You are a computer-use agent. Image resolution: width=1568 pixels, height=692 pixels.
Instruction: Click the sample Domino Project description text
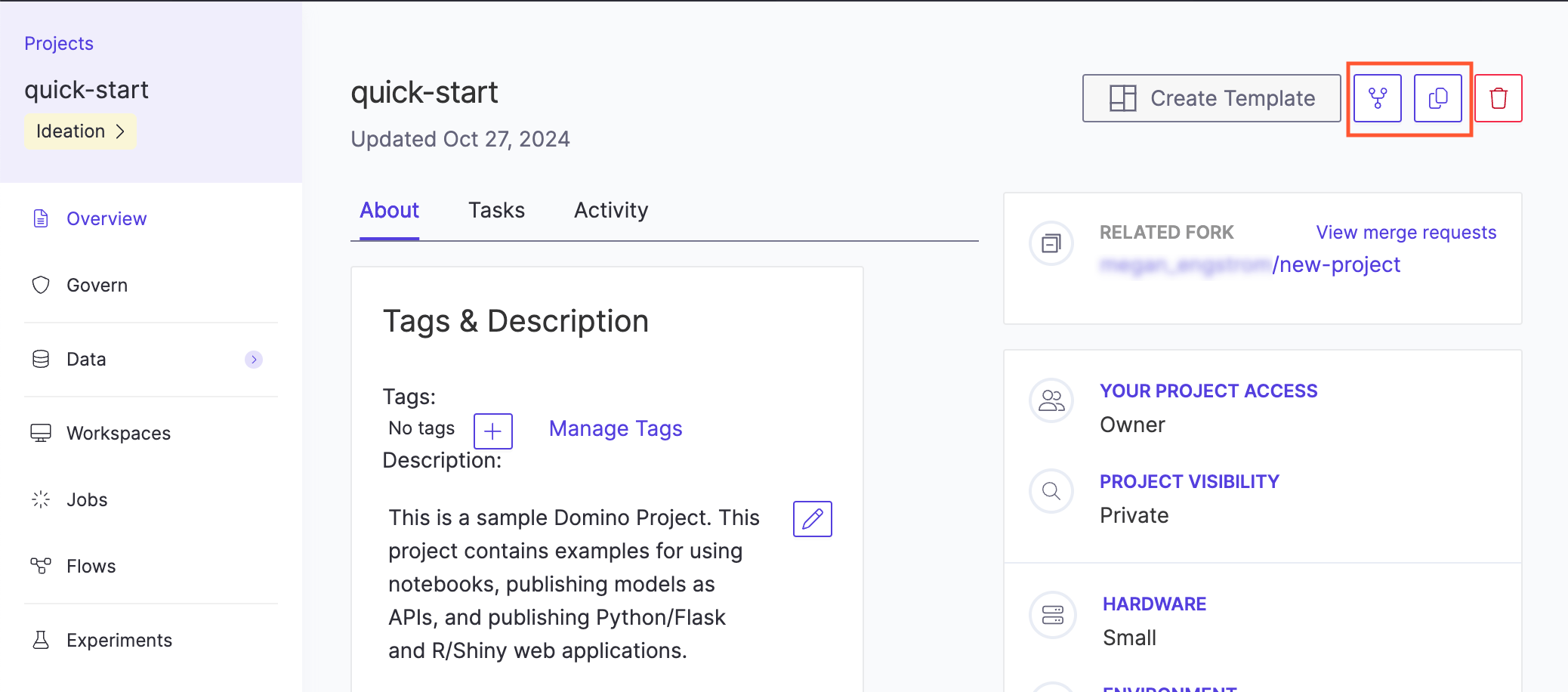click(x=575, y=584)
